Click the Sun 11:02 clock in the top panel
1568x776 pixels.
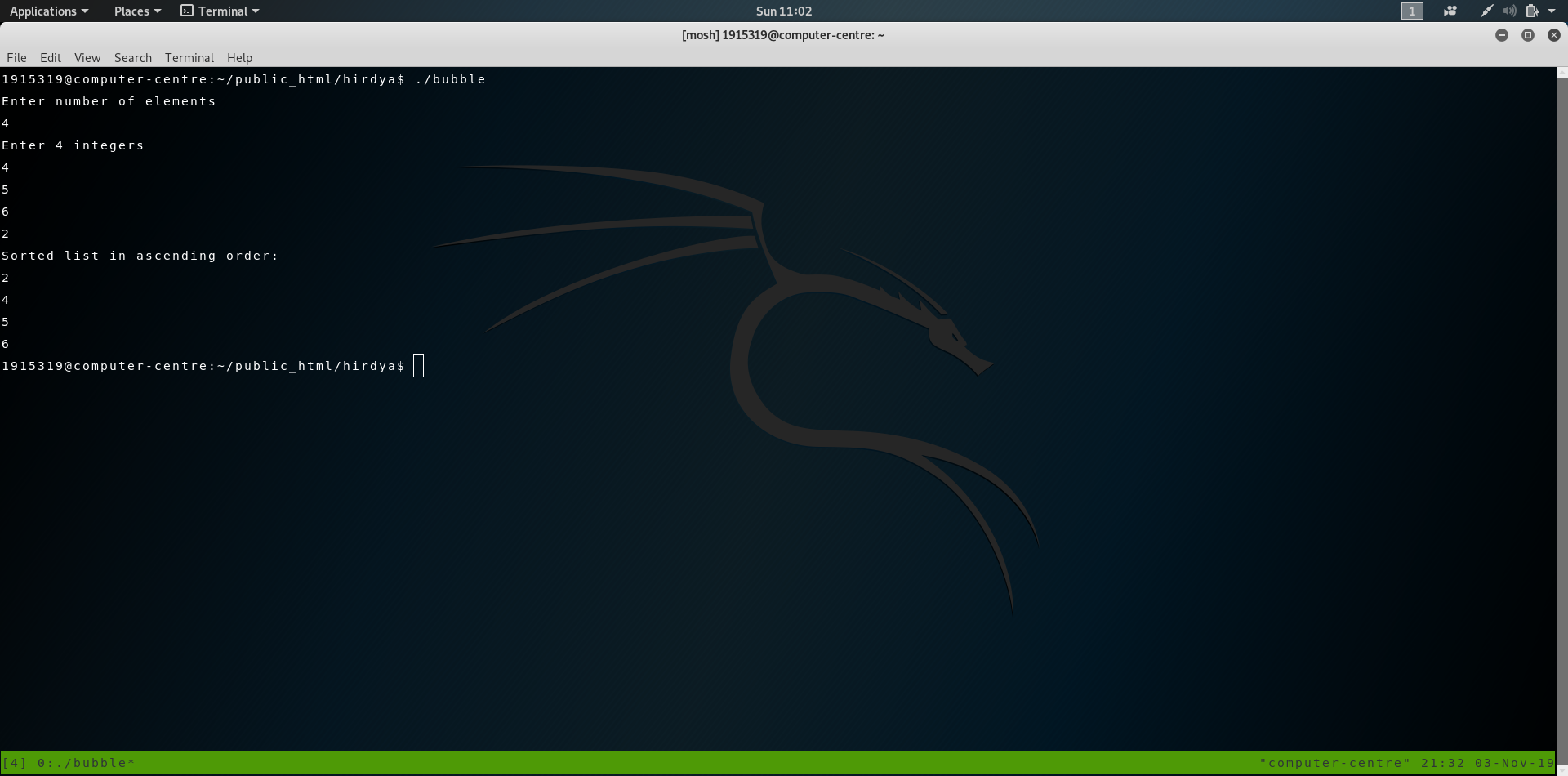pyautogui.click(x=784, y=11)
